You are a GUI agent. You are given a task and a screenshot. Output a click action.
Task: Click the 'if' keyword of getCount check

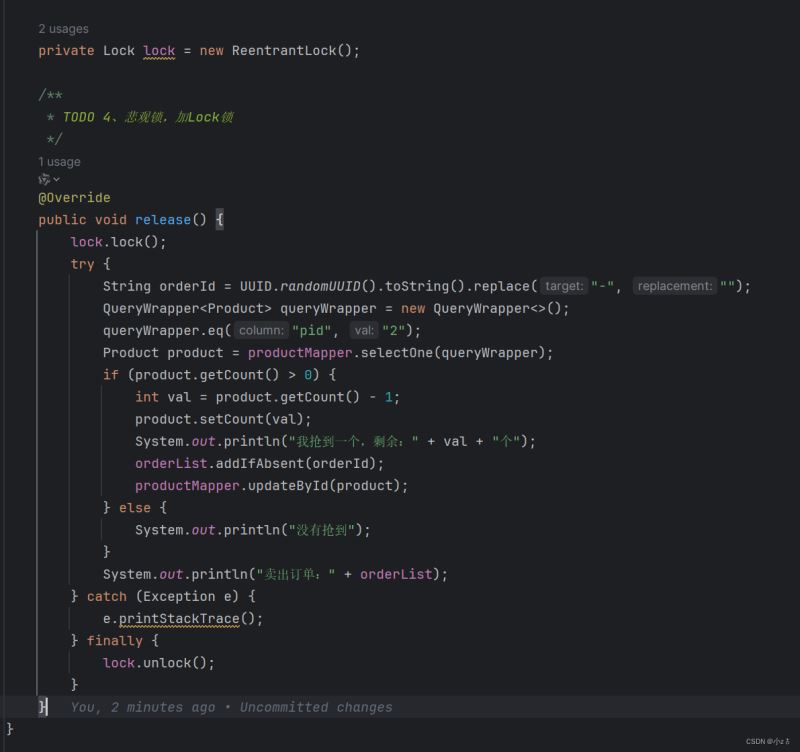[x=111, y=375]
